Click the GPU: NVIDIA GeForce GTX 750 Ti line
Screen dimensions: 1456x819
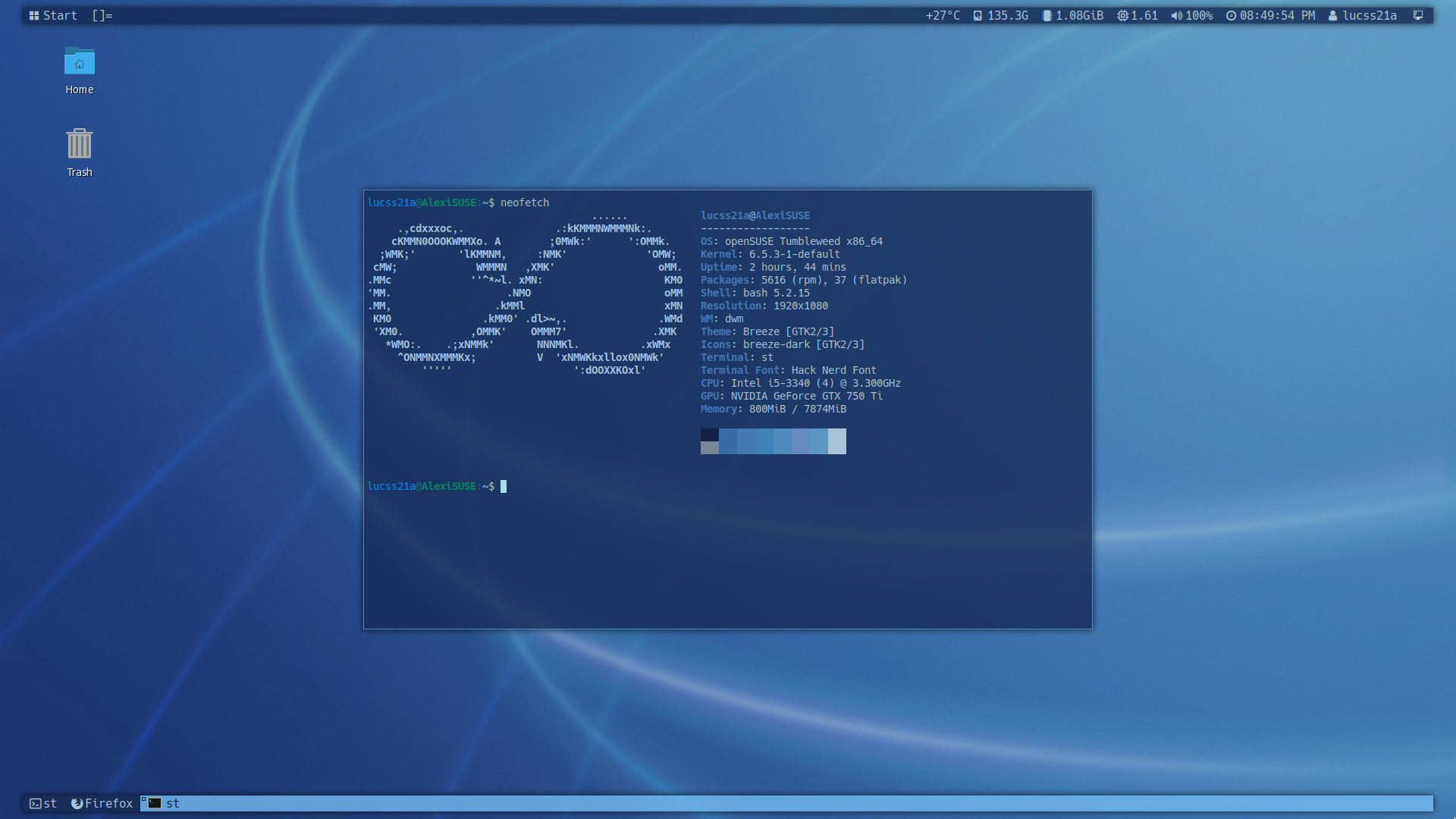(x=792, y=396)
